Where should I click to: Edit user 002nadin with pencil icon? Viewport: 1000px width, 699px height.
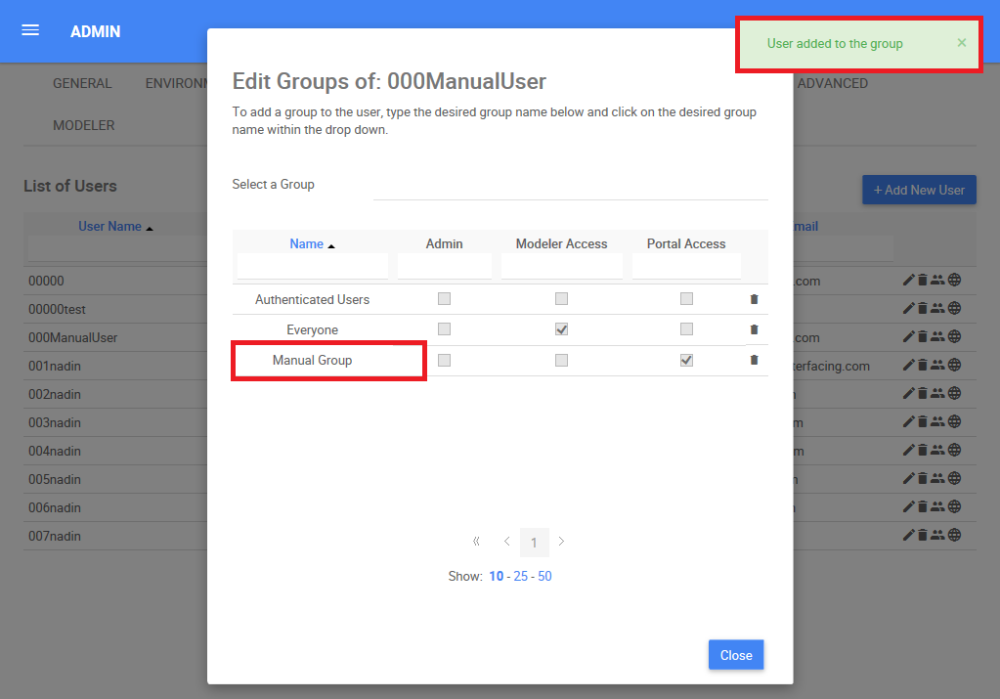point(908,394)
